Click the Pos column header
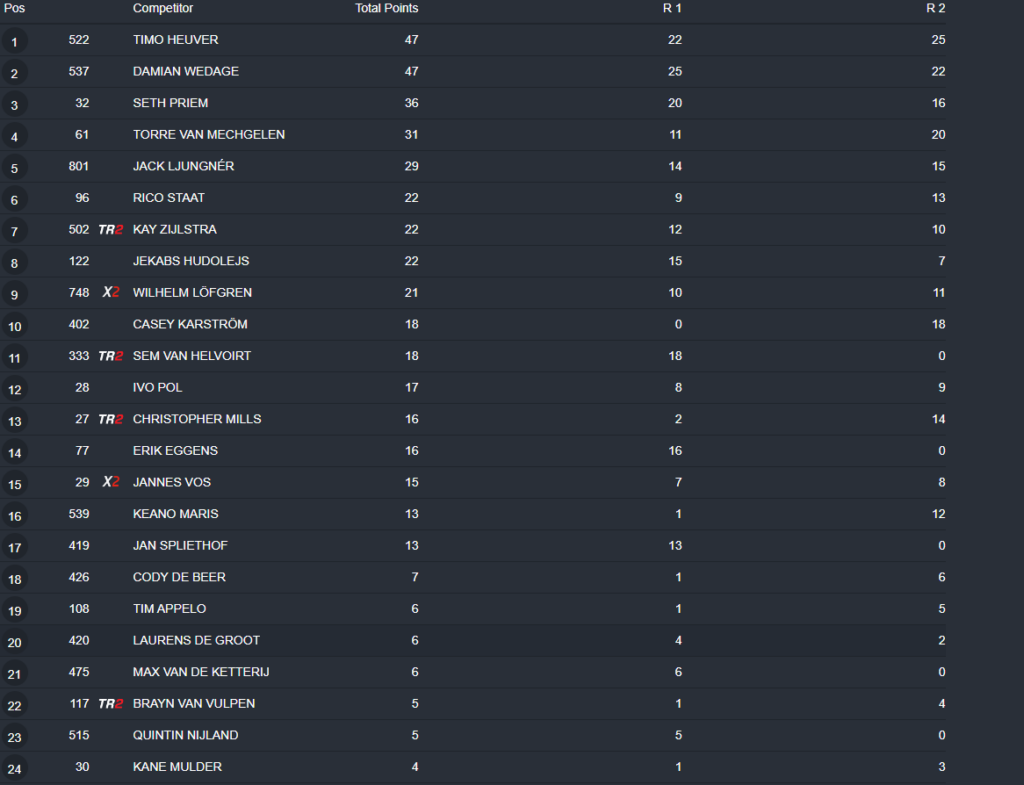The image size is (1024, 785). [x=14, y=8]
